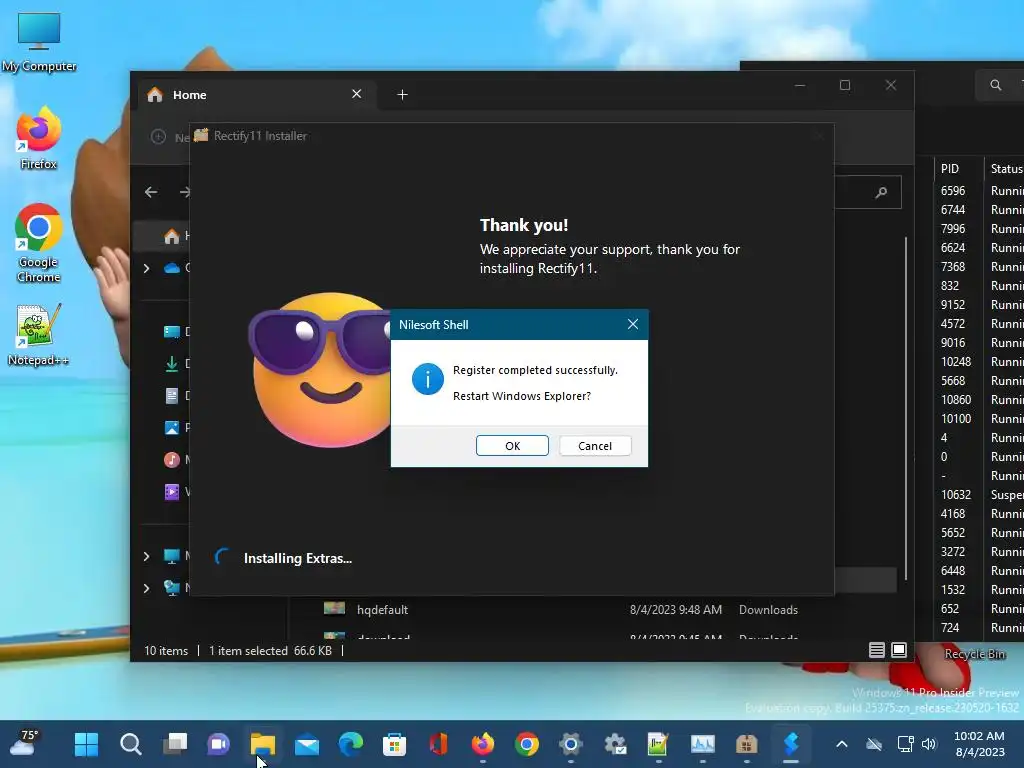Image resolution: width=1024 pixels, height=768 pixels.
Task: Open Videos folder icon in Explorer sidebar
Action: [x=172, y=492]
